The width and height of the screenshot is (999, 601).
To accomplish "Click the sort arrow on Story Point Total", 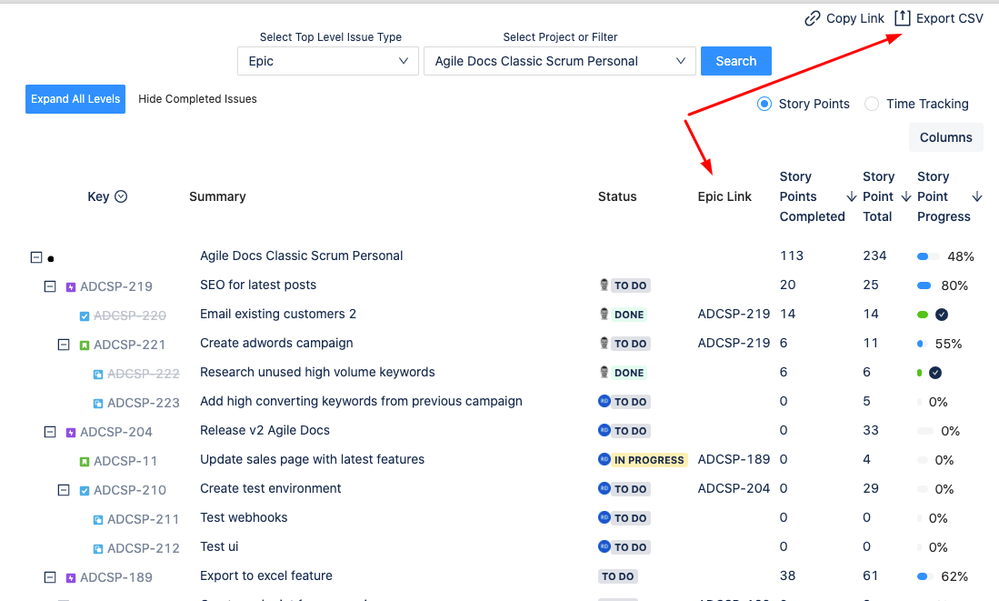I will click(x=904, y=196).
